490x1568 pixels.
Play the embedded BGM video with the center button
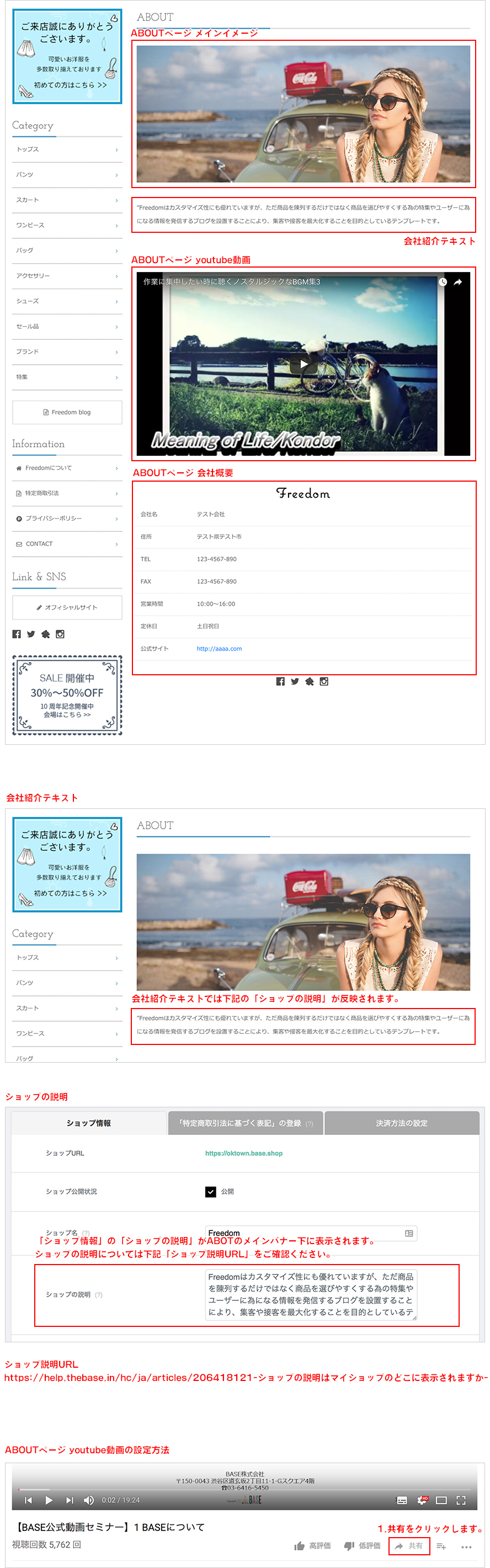coord(303,365)
